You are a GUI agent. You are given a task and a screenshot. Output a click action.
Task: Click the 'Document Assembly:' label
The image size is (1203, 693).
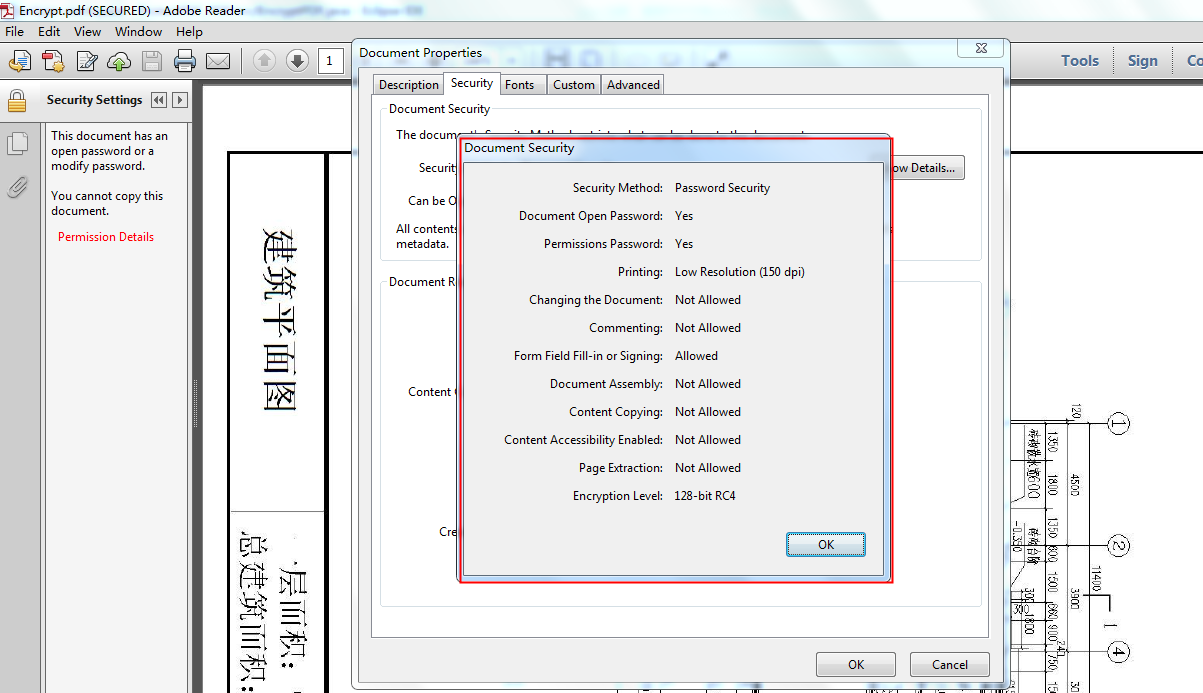(x=606, y=384)
